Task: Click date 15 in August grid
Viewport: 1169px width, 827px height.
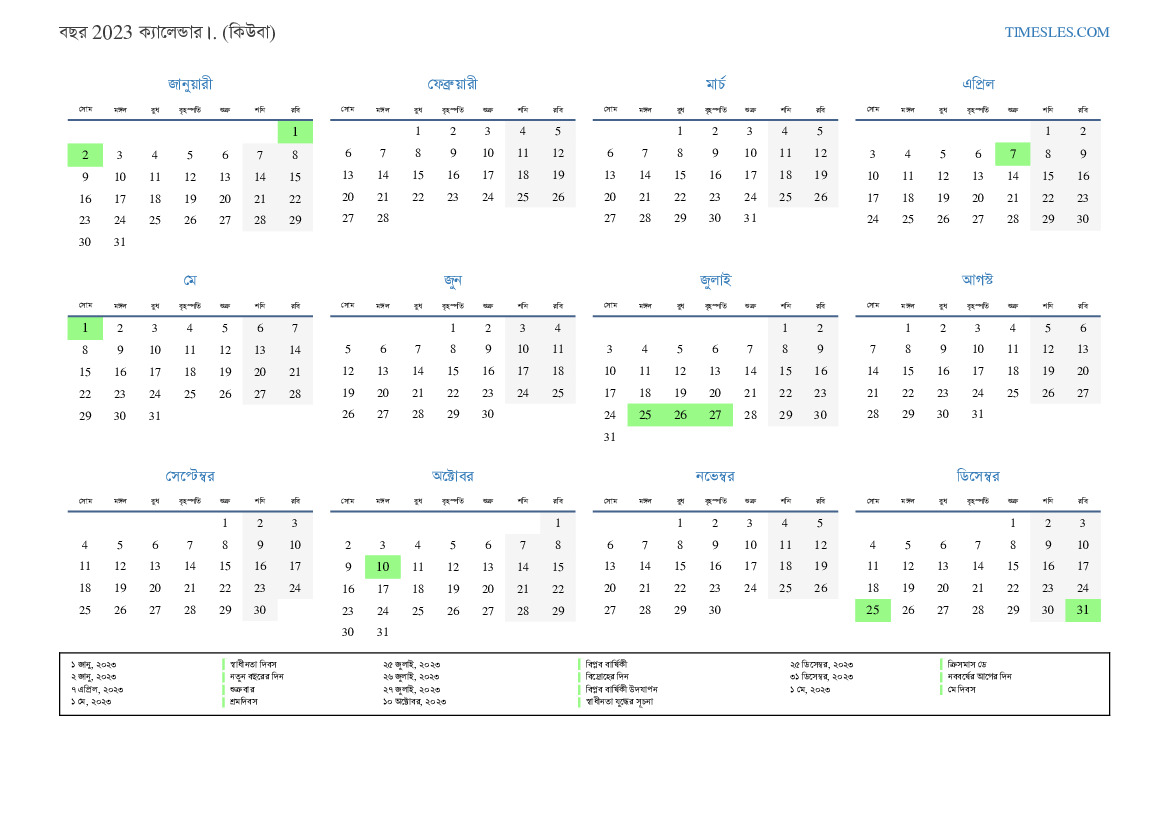Action: pos(907,371)
